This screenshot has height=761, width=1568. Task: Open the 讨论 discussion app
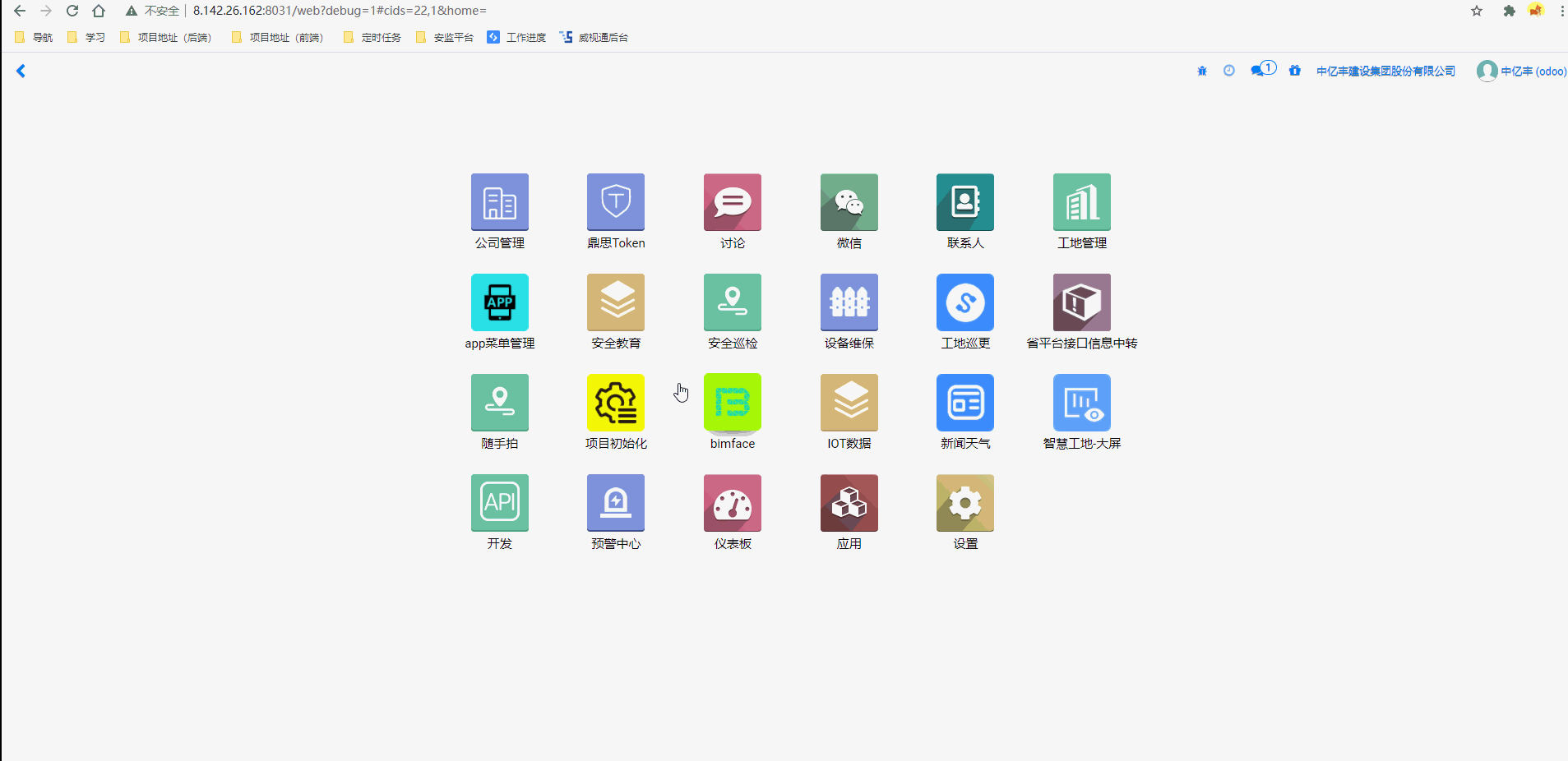733,202
